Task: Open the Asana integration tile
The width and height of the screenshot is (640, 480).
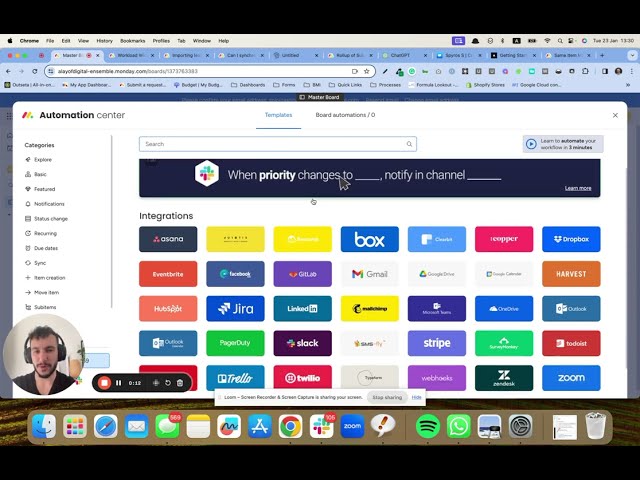Action: (168, 239)
